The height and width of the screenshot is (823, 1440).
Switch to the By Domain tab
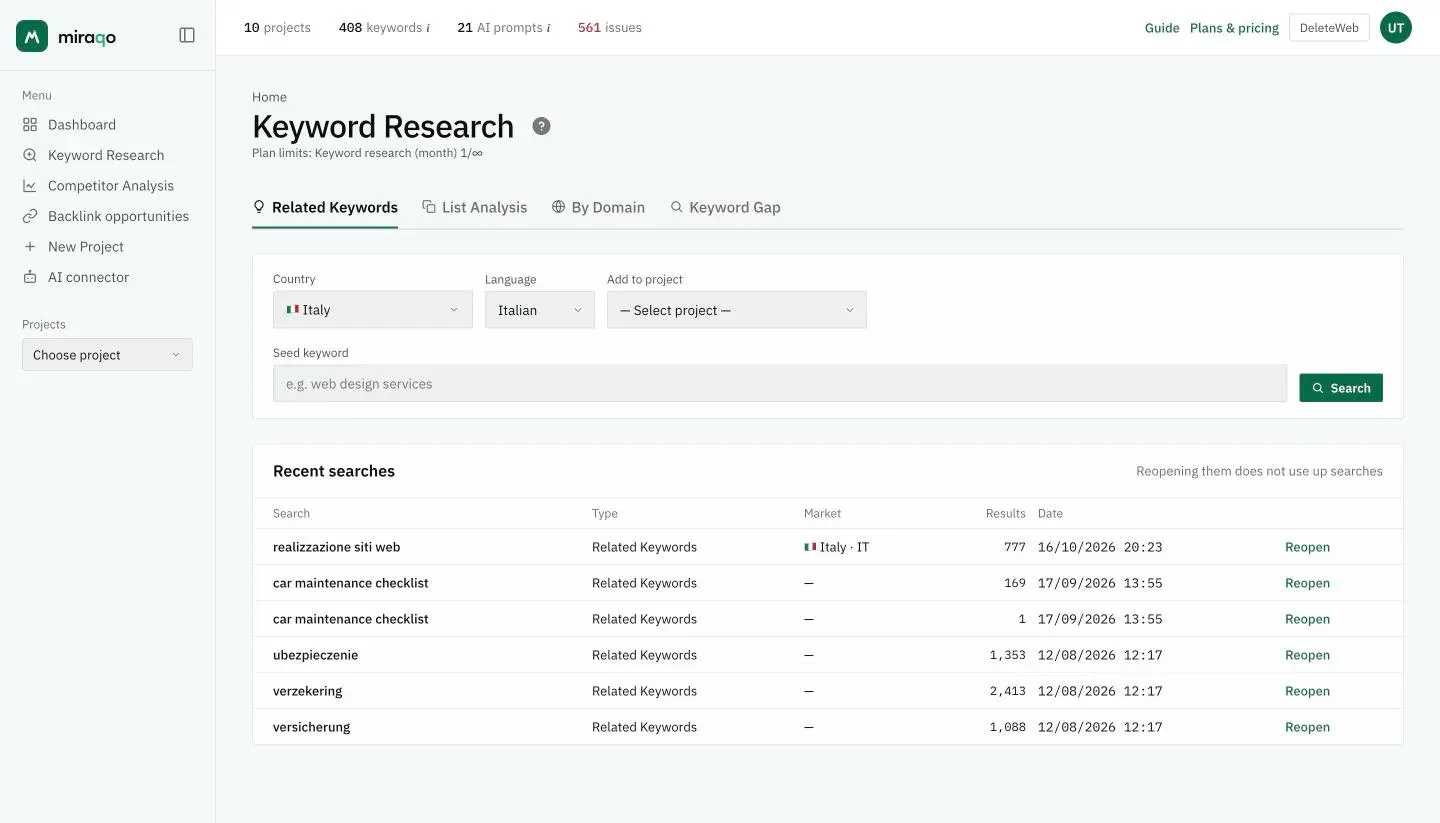coord(598,207)
